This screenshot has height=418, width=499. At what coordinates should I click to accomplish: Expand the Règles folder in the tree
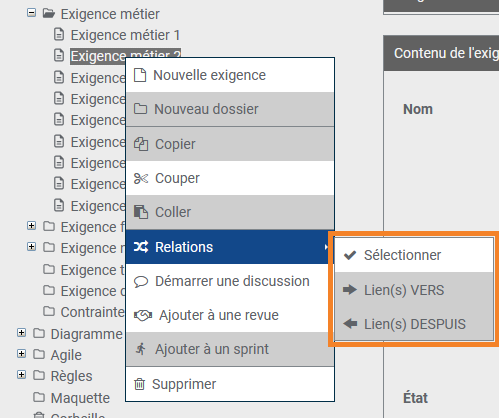(21, 375)
